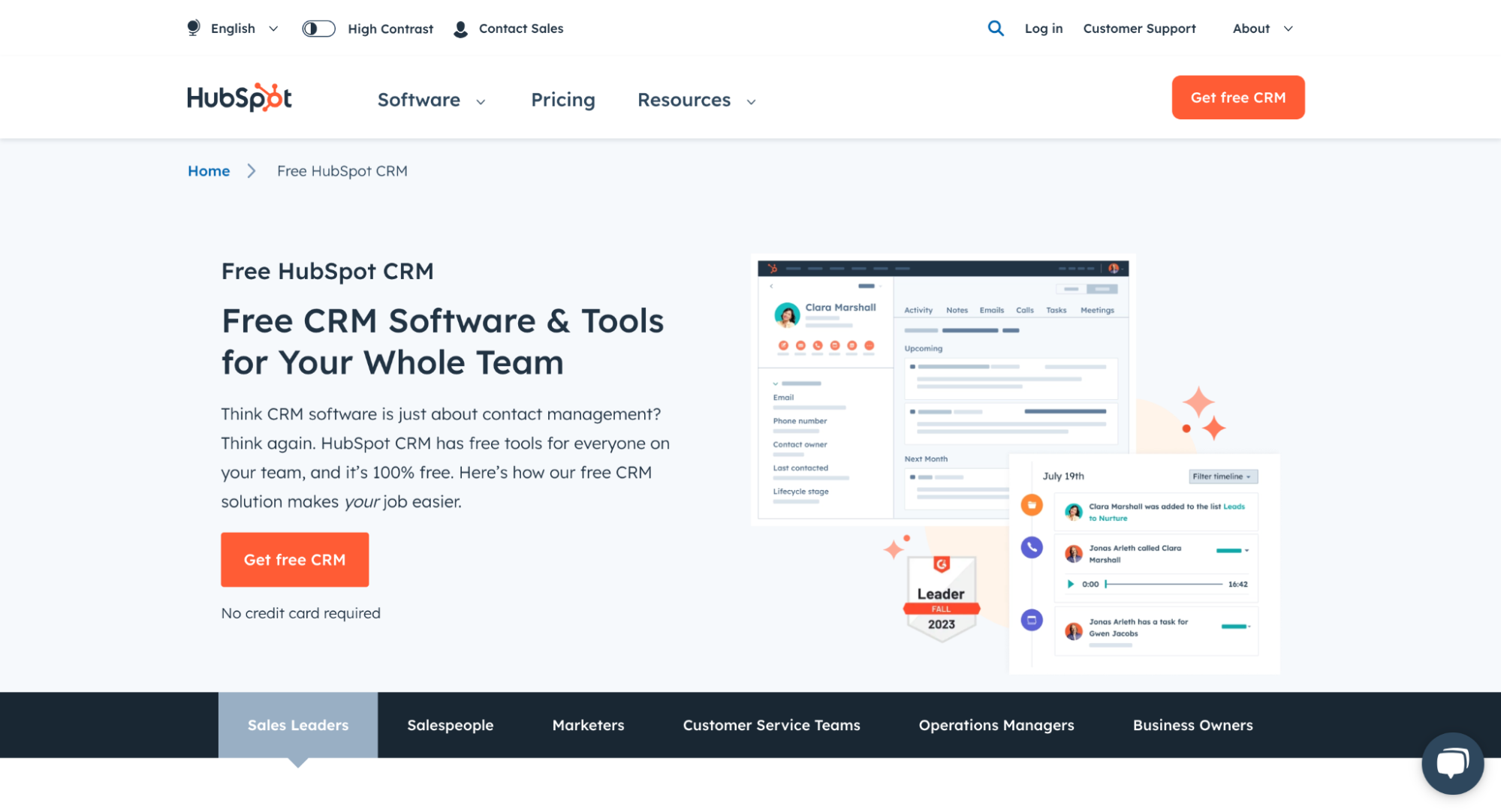
Task: Click the Meetings tab in CRM preview
Action: (1098, 310)
